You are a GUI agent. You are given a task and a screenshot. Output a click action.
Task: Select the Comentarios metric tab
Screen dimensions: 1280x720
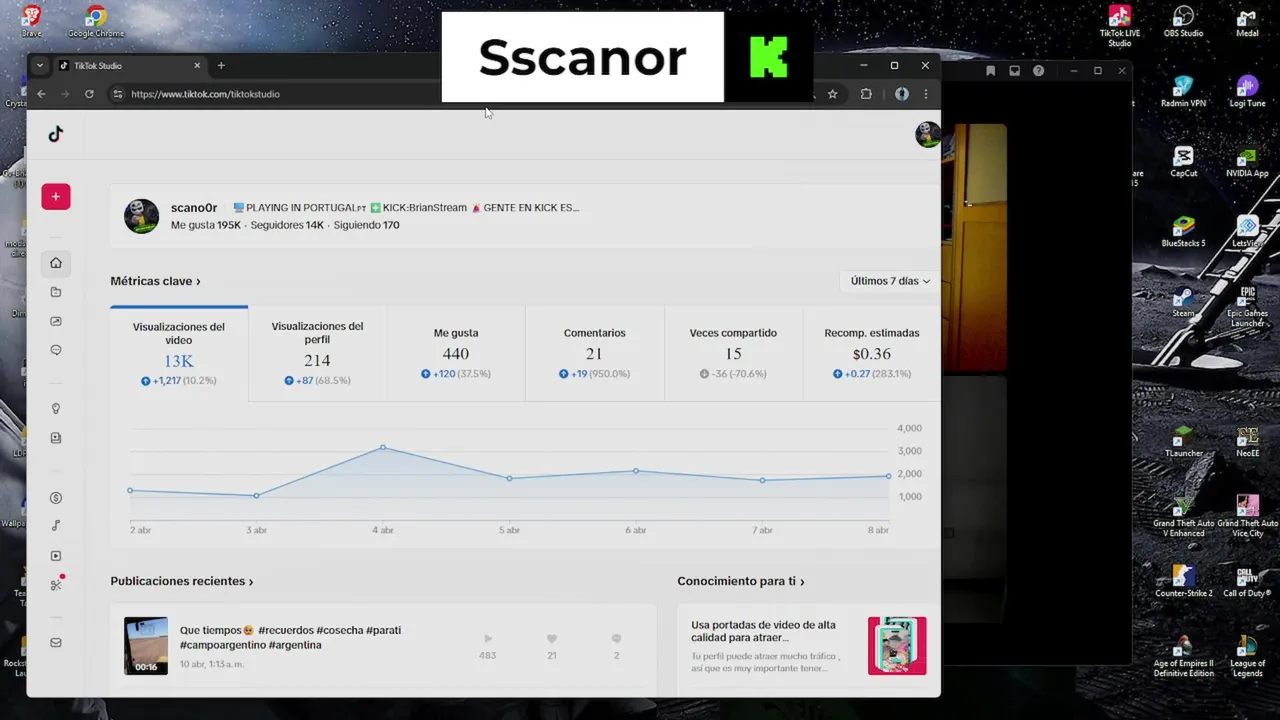(594, 353)
